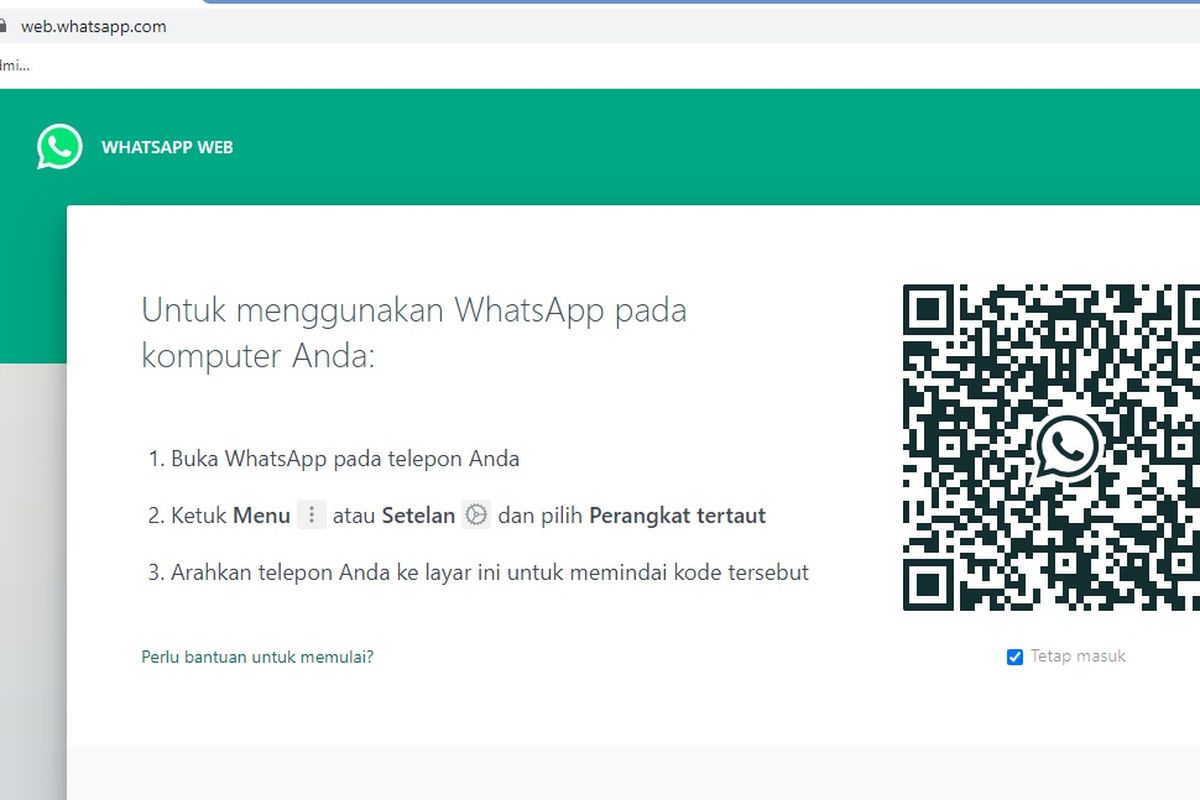Viewport: 1200px width, 800px height.
Task: Click the three-dot Menu icon in step 2
Action: tap(312, 515)
